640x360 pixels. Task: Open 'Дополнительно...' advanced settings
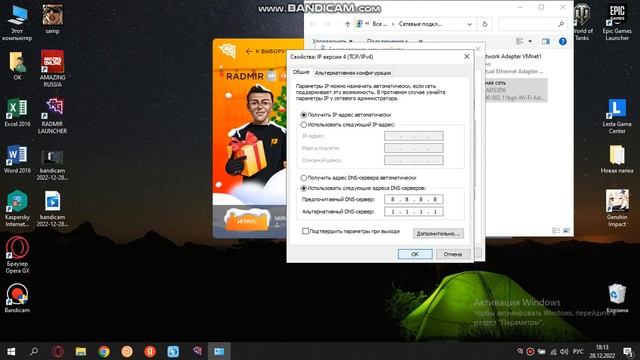tap(438, 233)
